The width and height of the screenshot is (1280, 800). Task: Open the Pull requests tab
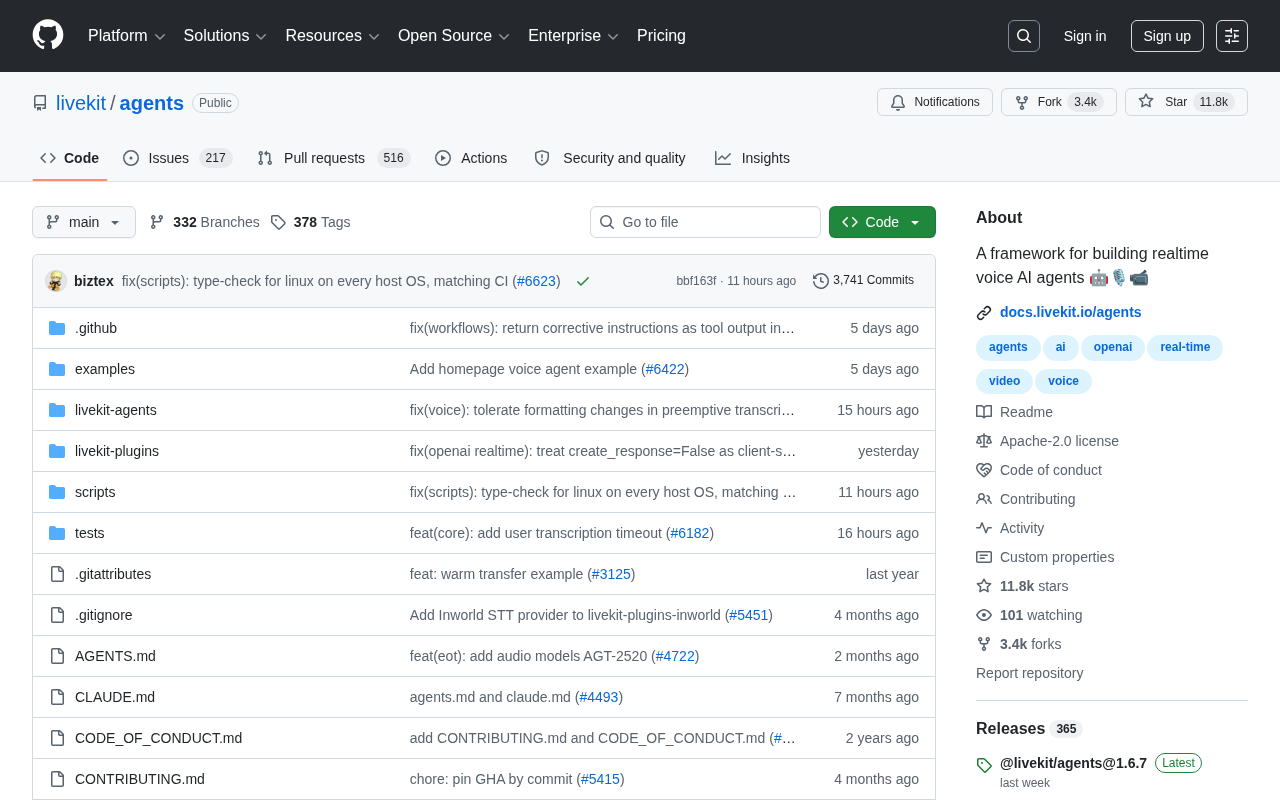[x=333, y=158]
